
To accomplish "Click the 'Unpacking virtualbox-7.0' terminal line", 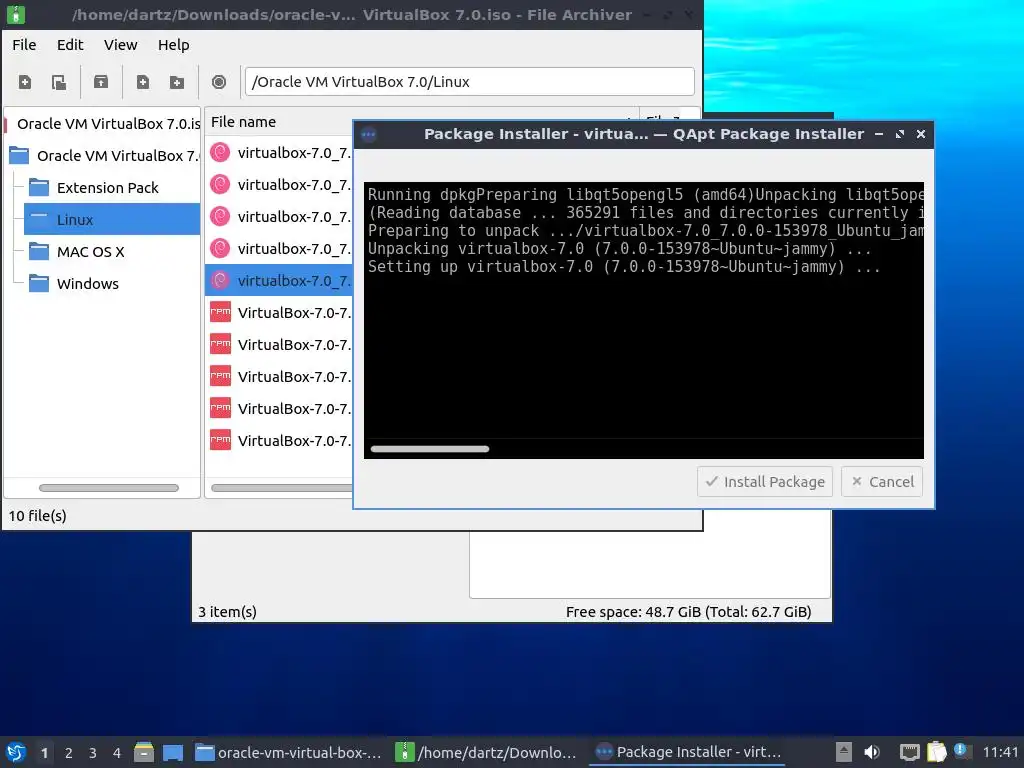I will [x=619, y=249].
